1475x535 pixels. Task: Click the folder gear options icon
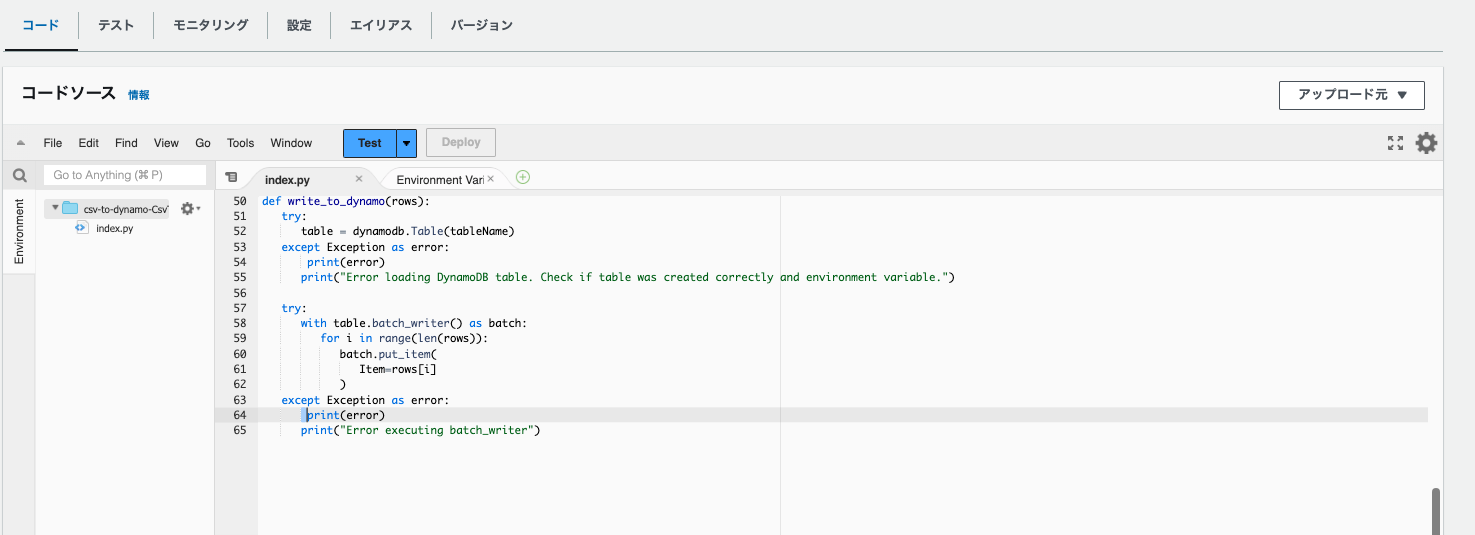189,209
